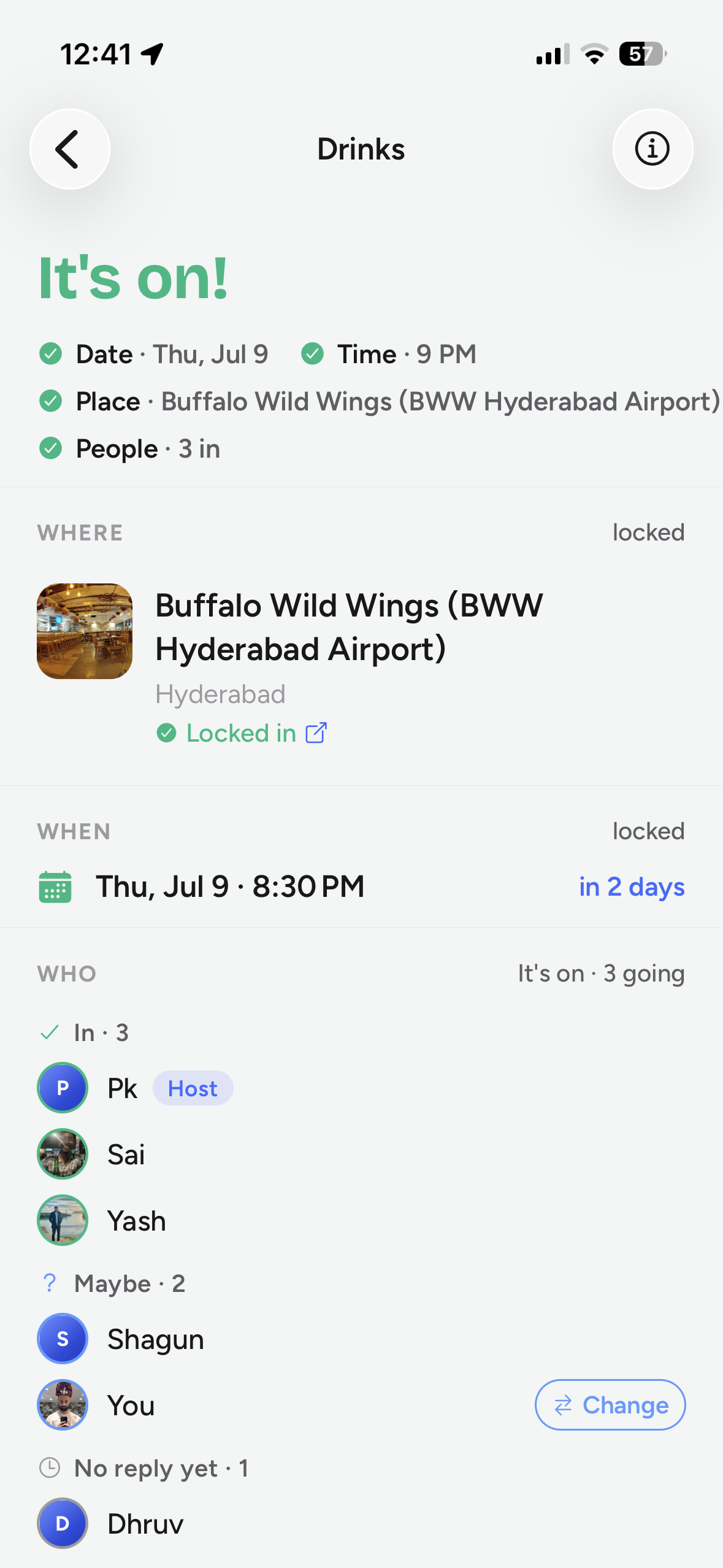Tap the 'in 2 days' countdown
The width and height of the screenshot is (723, 1568).
(x=632, y=887)
